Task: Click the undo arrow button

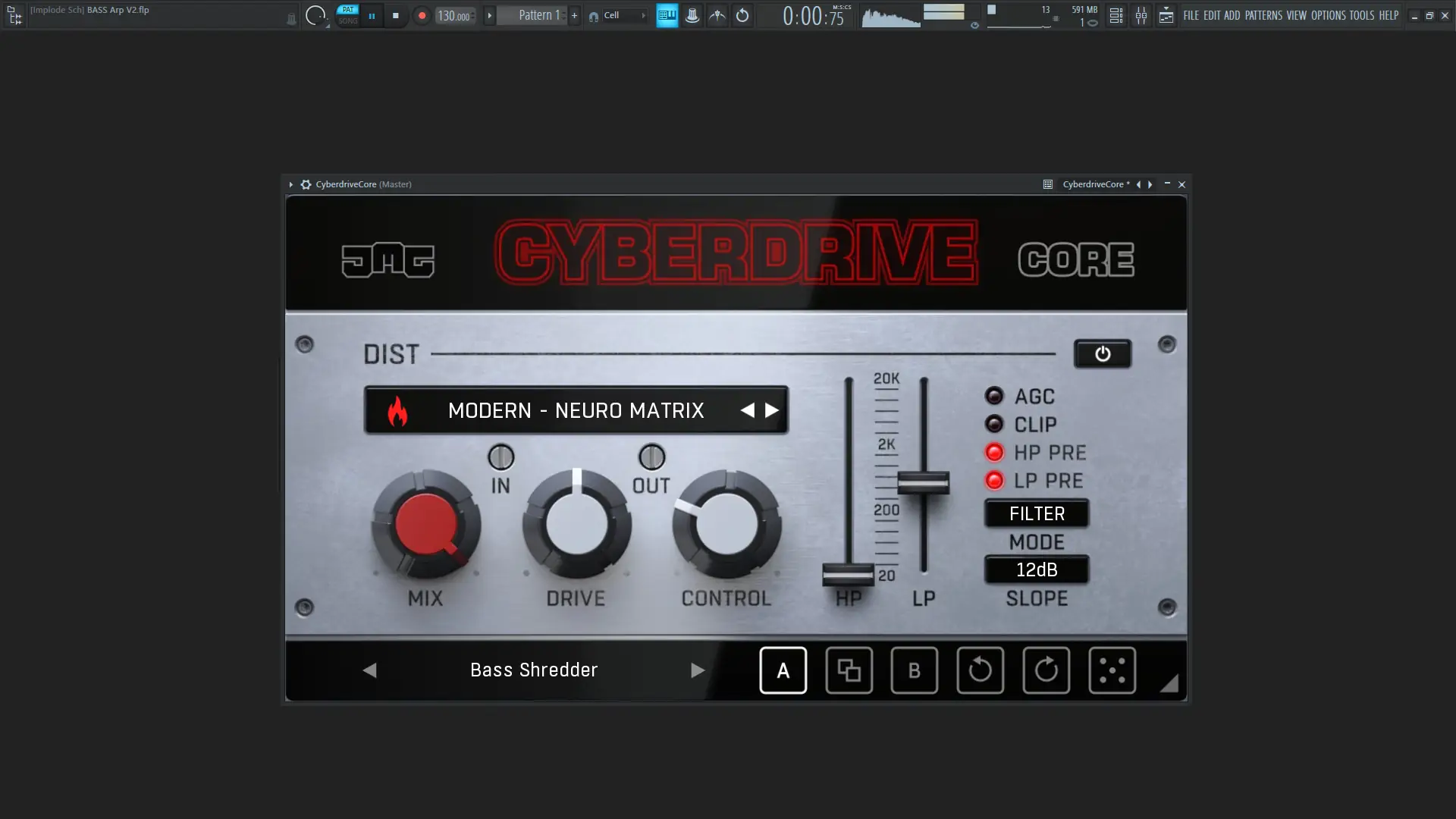Action: (x=980, y=670)
